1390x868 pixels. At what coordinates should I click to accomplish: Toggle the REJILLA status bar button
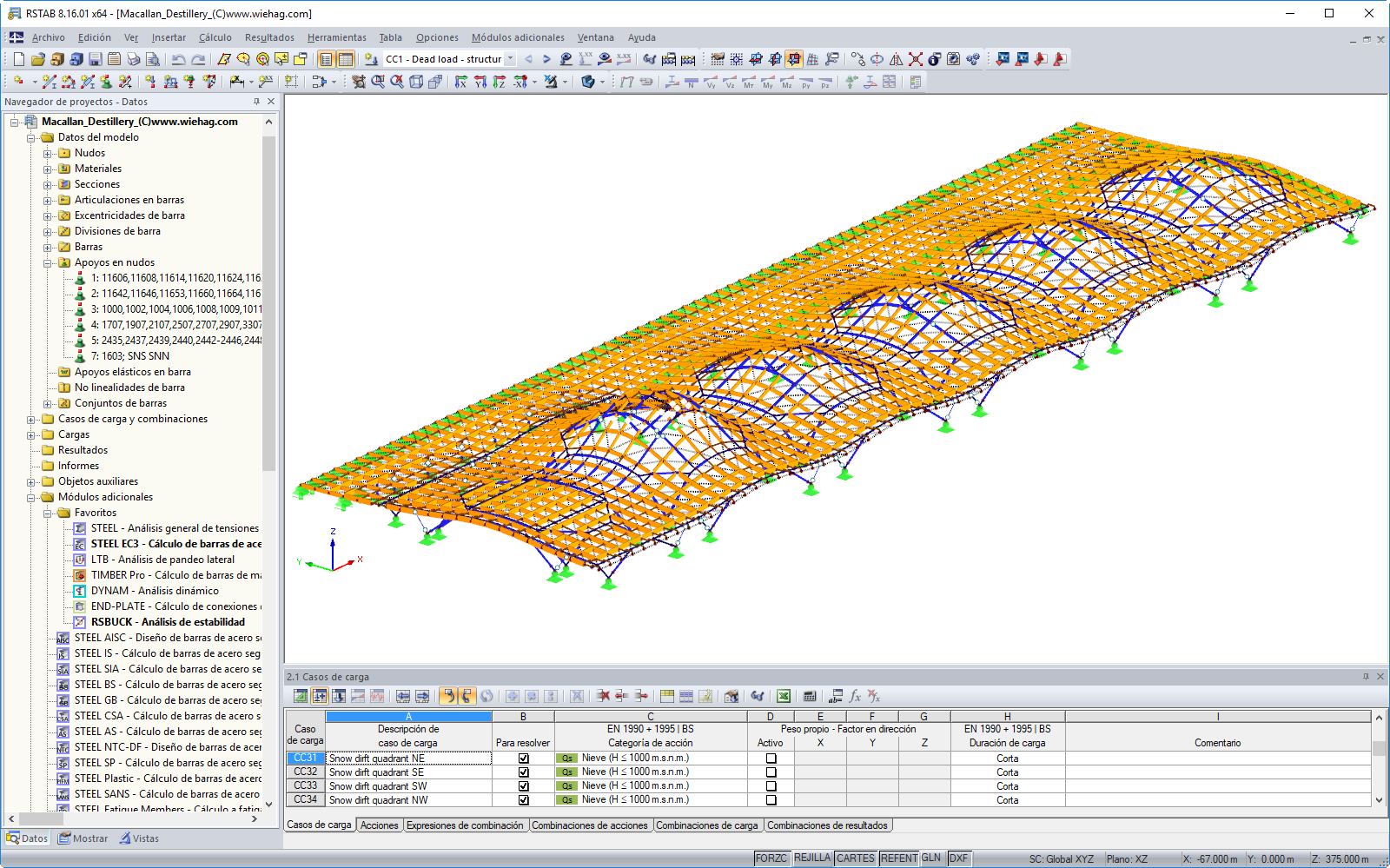click(811, 858)
